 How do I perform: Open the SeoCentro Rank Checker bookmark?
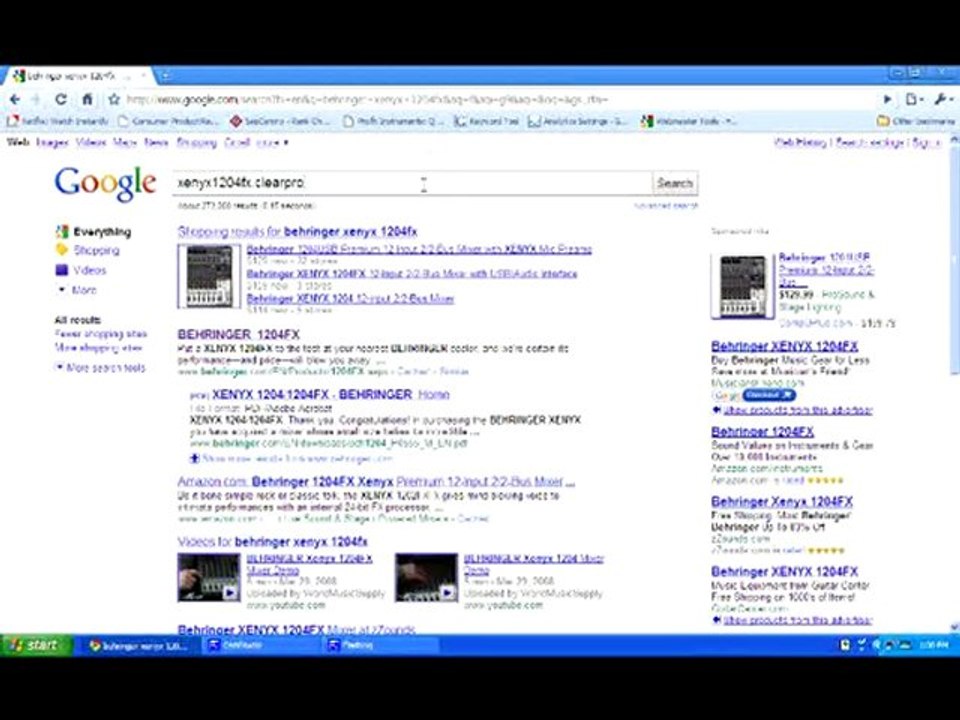tap(280, 121)
